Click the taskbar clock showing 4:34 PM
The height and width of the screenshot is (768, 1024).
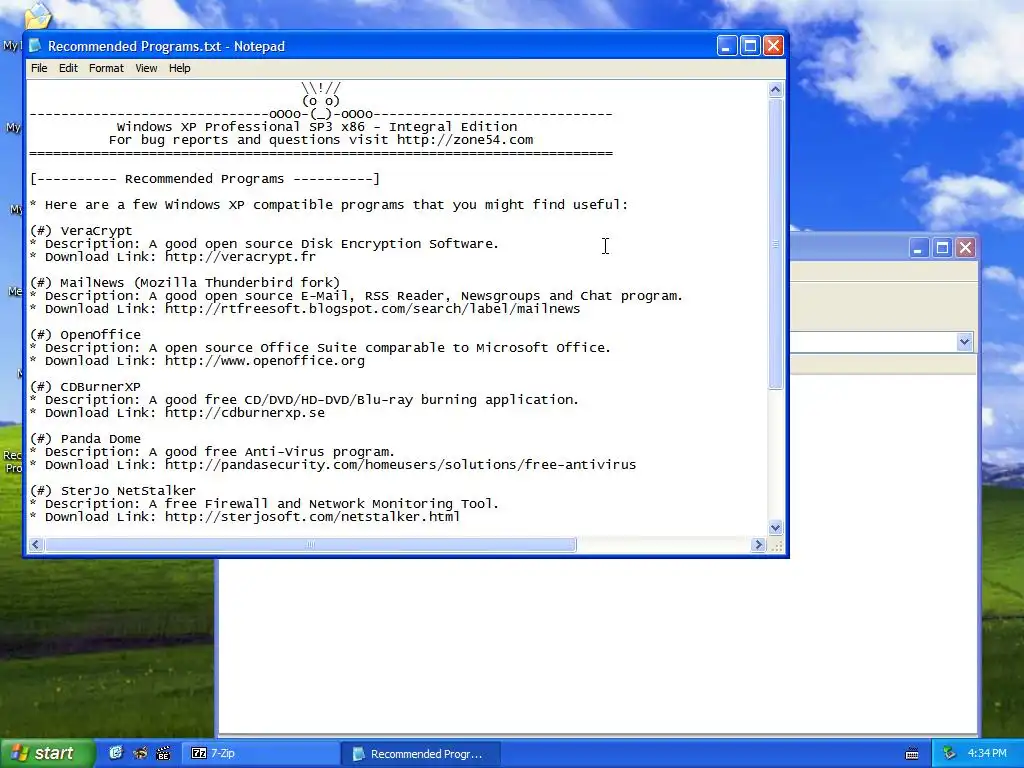987,754
